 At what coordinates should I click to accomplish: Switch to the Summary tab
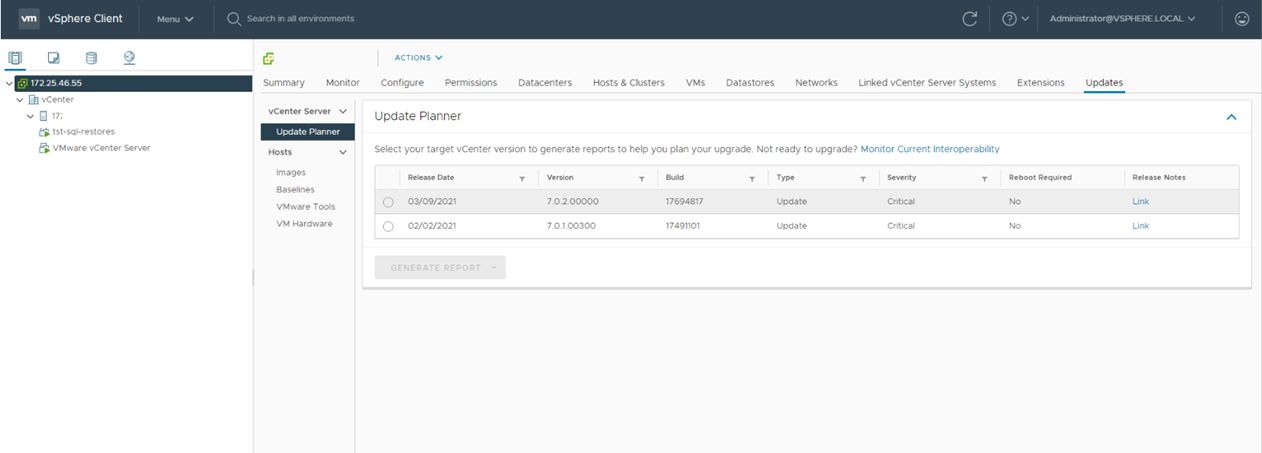(284, 83)
